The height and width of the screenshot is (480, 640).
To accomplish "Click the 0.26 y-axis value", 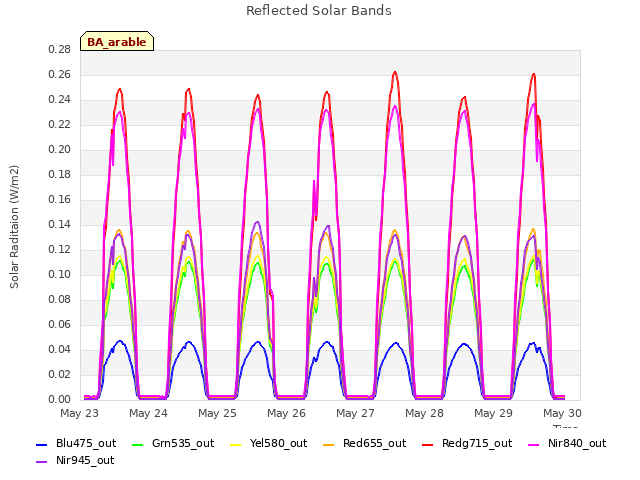I will [60, 74].
